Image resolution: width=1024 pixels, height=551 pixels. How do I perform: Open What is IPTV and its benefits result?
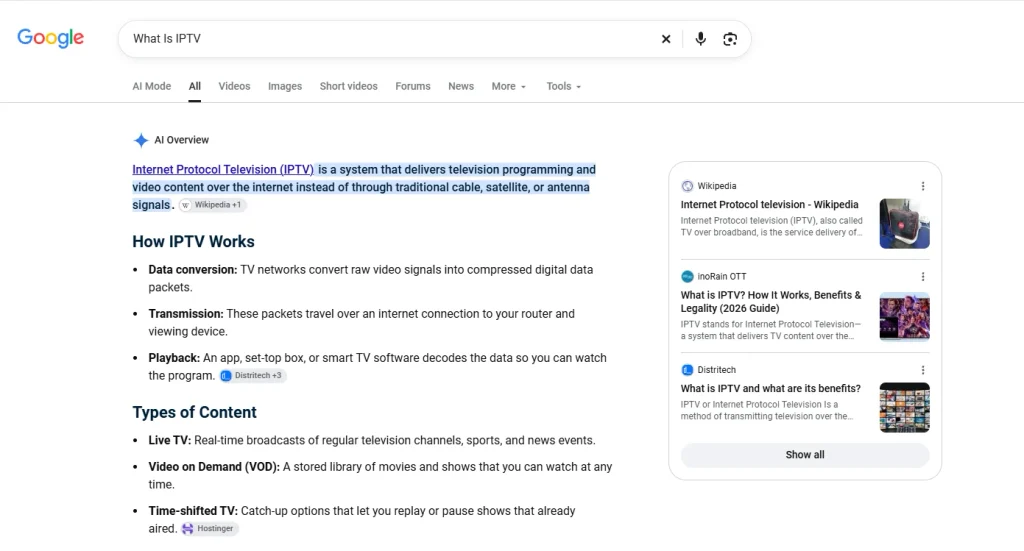click(x=771, y=388)
